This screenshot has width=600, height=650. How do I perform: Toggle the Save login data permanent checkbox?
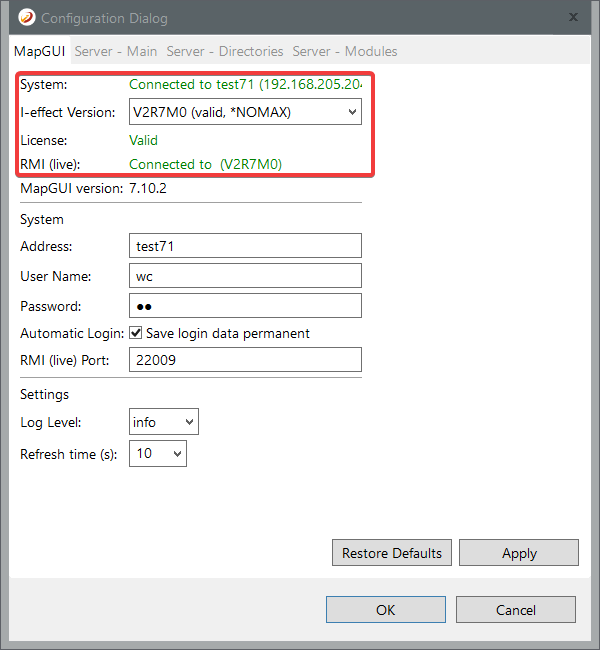(x=136, y=333)
